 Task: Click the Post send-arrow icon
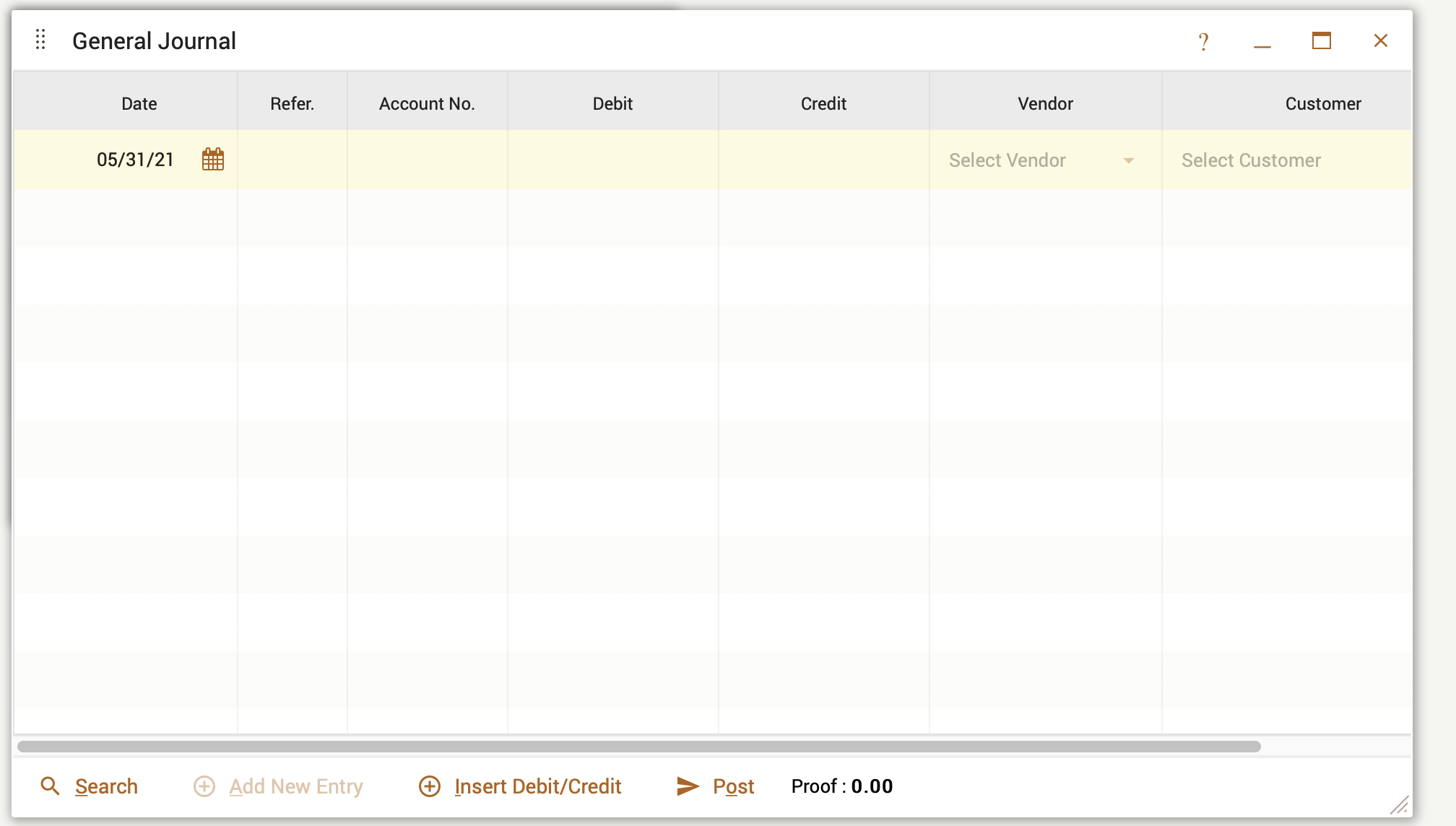688,786
